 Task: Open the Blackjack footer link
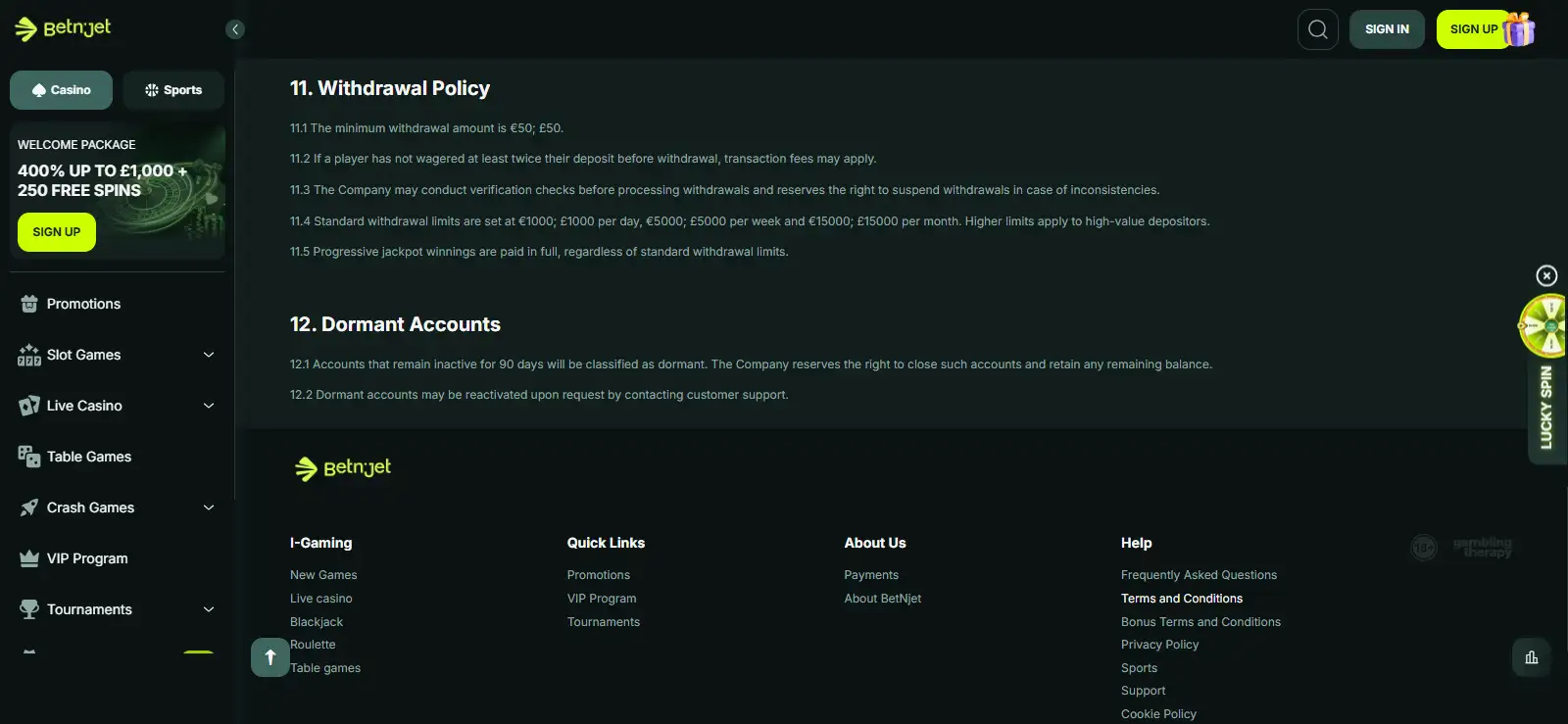[x=317, y=622]
